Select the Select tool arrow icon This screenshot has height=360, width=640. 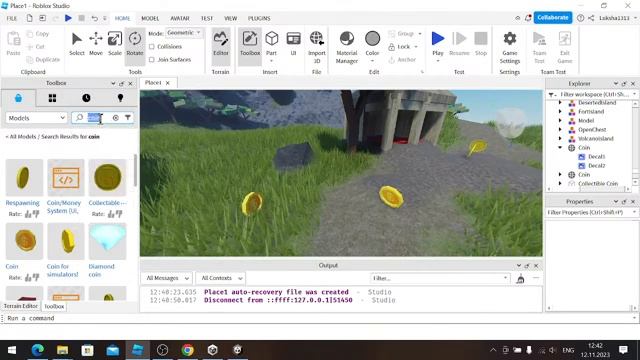(76, 39)
